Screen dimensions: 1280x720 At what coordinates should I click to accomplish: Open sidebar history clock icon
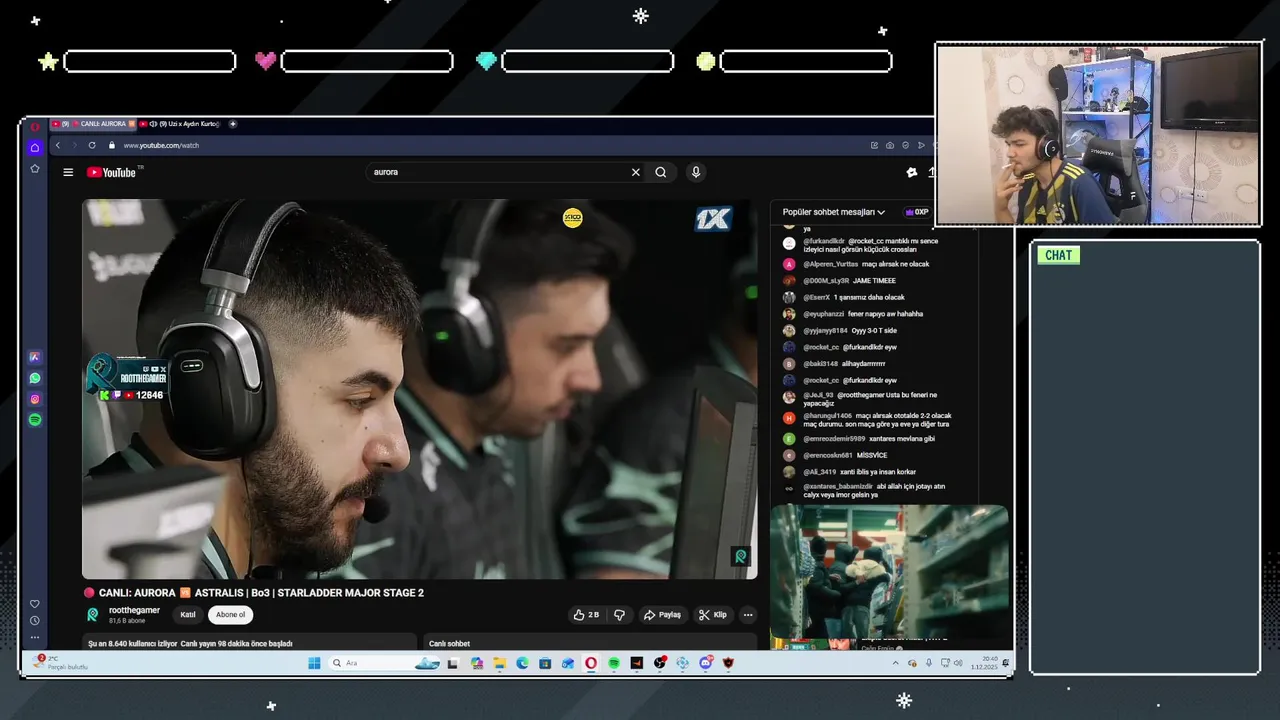click(x=34, y=621)
